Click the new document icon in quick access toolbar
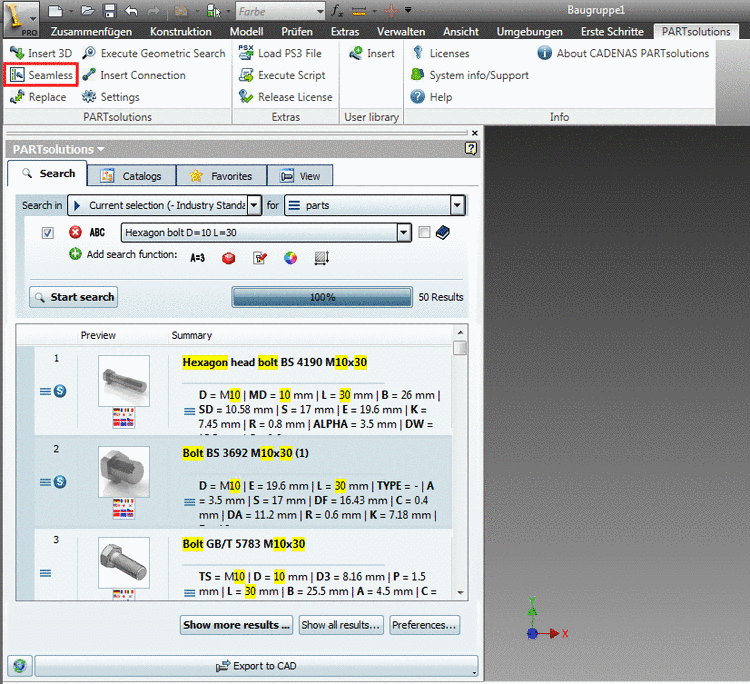This screenshot has height=684, width=750. [x=56, y=11]
